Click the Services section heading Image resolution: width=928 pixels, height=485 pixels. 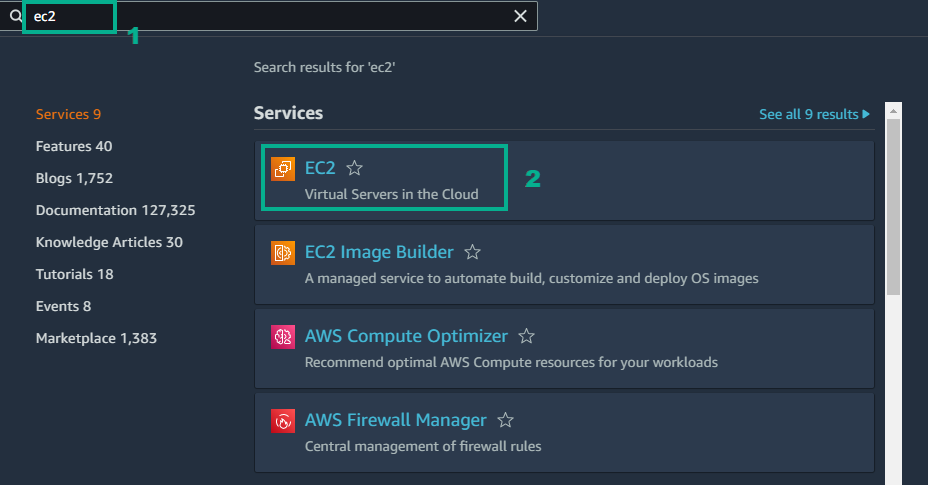[x=288, y=113]
